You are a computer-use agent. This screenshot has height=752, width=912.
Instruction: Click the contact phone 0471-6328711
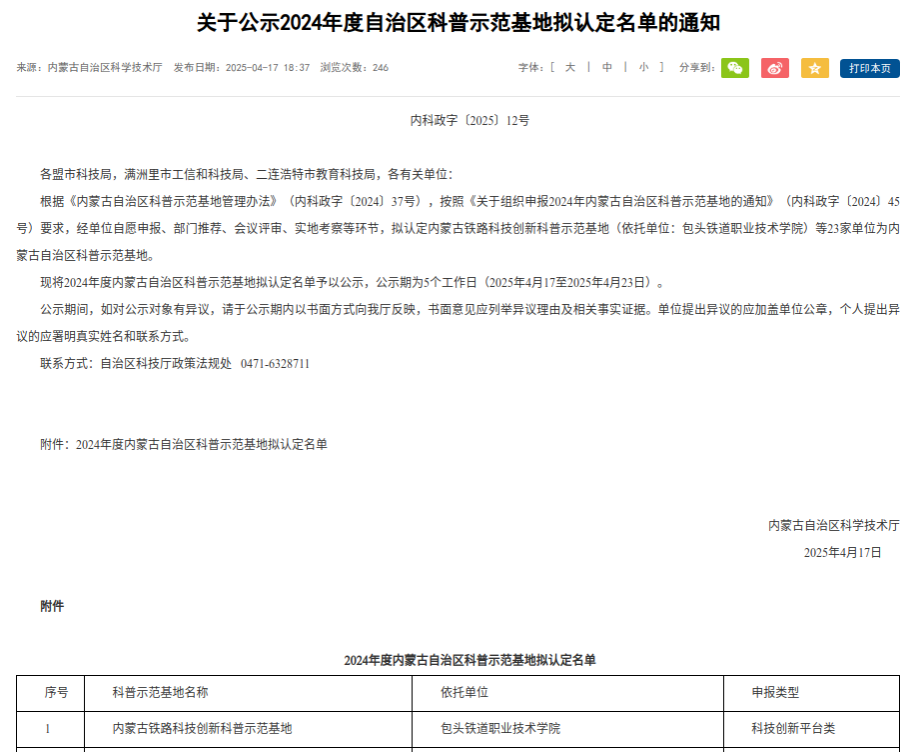275,363
